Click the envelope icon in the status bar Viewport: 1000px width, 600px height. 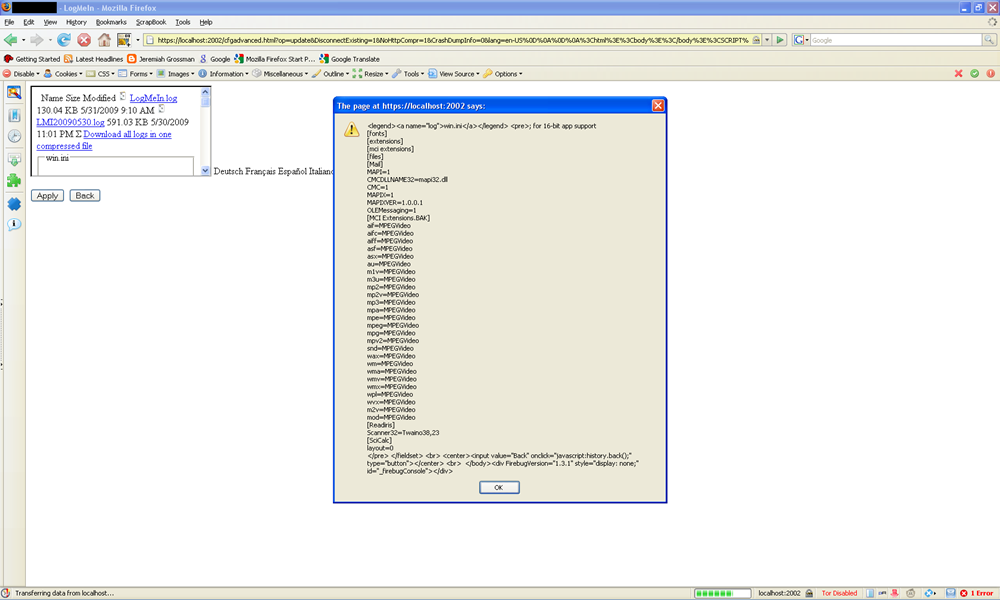[950, 593]
